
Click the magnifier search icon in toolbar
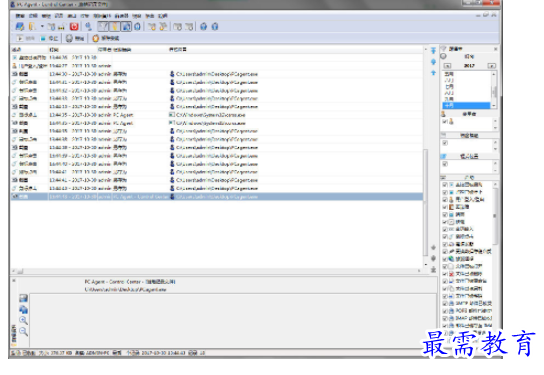[x=88, y=26]
